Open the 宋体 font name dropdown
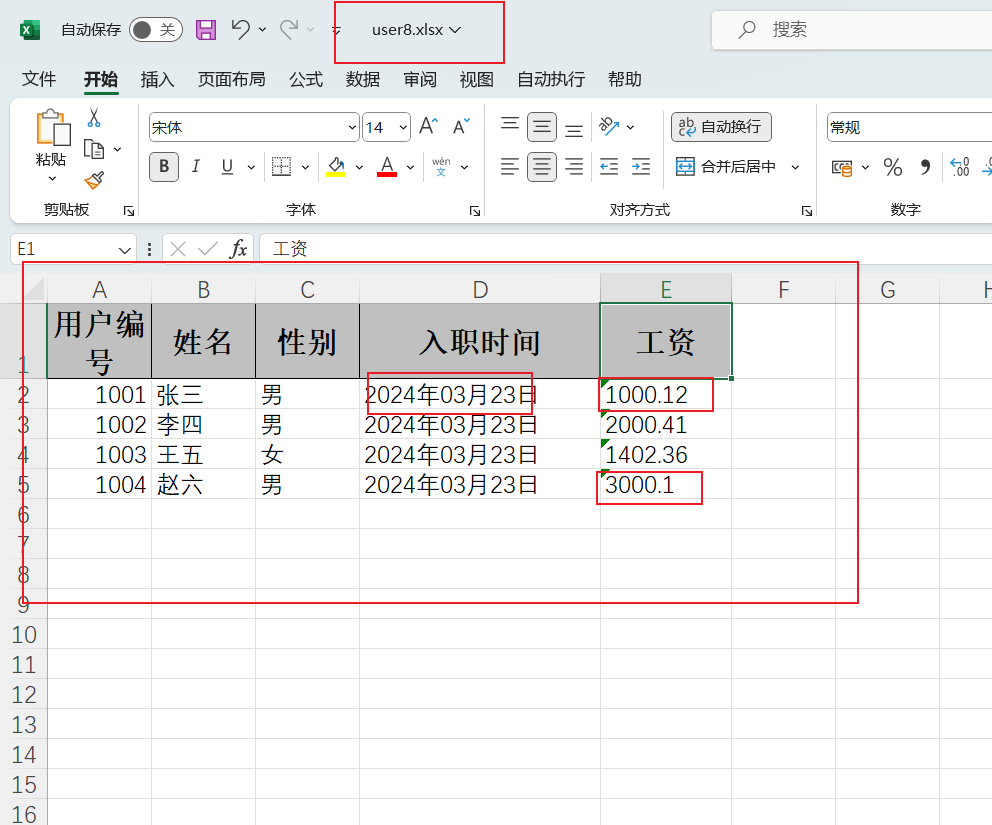The width and height of the screenshot is (992, 825). [254, 127]
